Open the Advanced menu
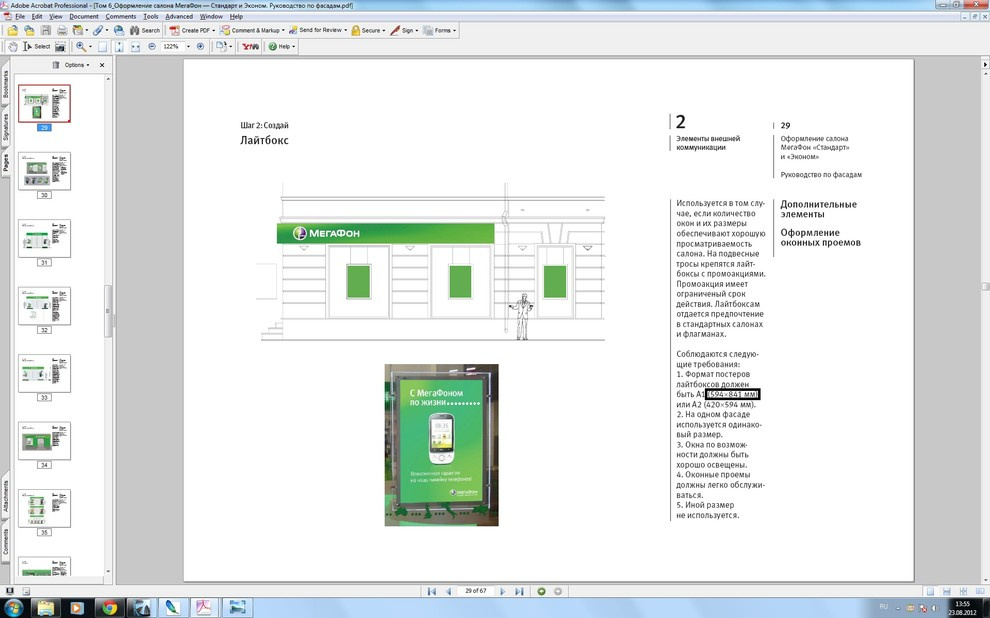990x618 pixels. [179, 16]
